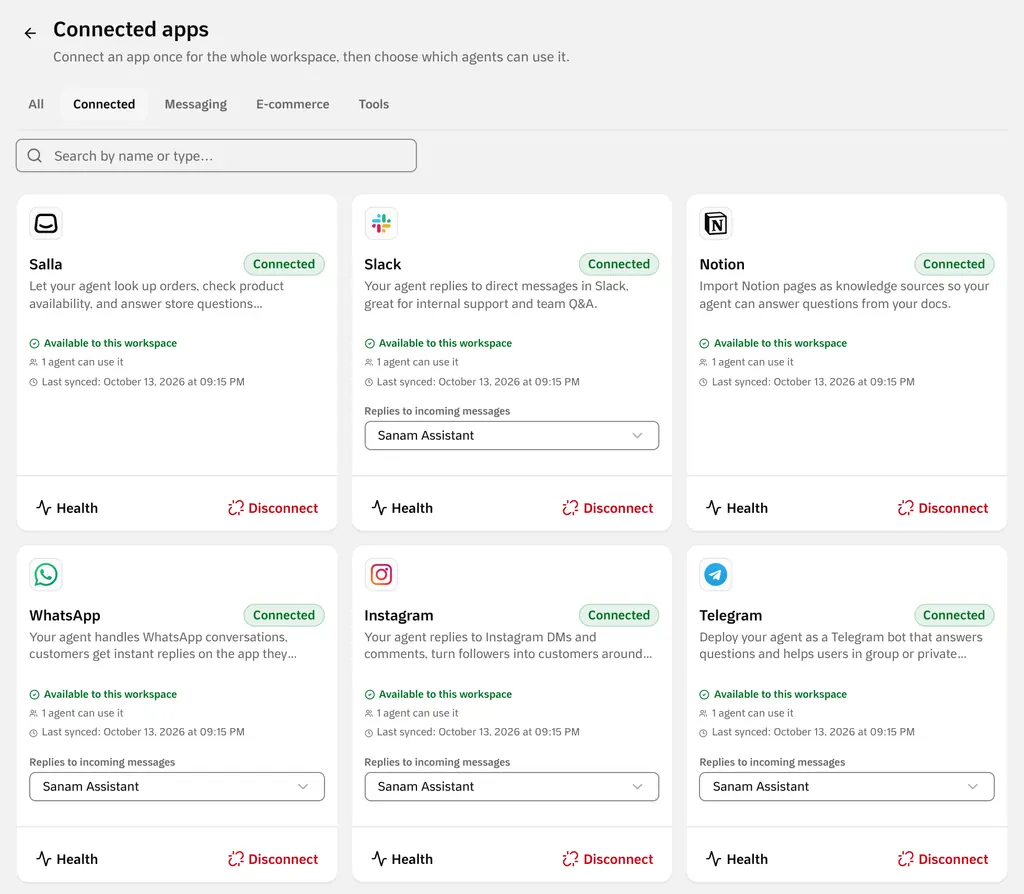Screen dimensions: 1024x894
Task: Click WhatsApp's Connected status badge
Action: click(x=284, y=615)
